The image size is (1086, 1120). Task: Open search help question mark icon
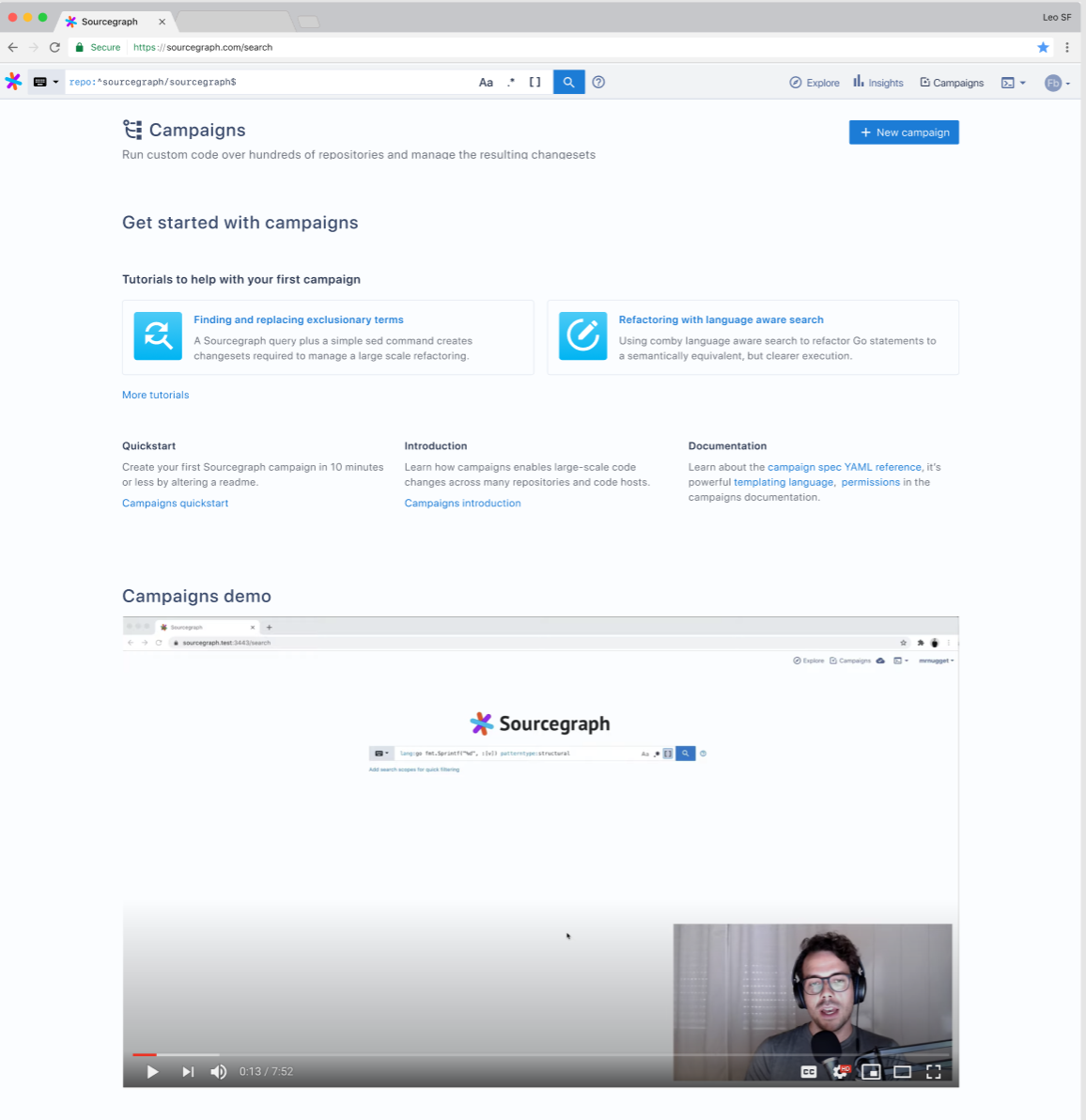coord(598,82)
